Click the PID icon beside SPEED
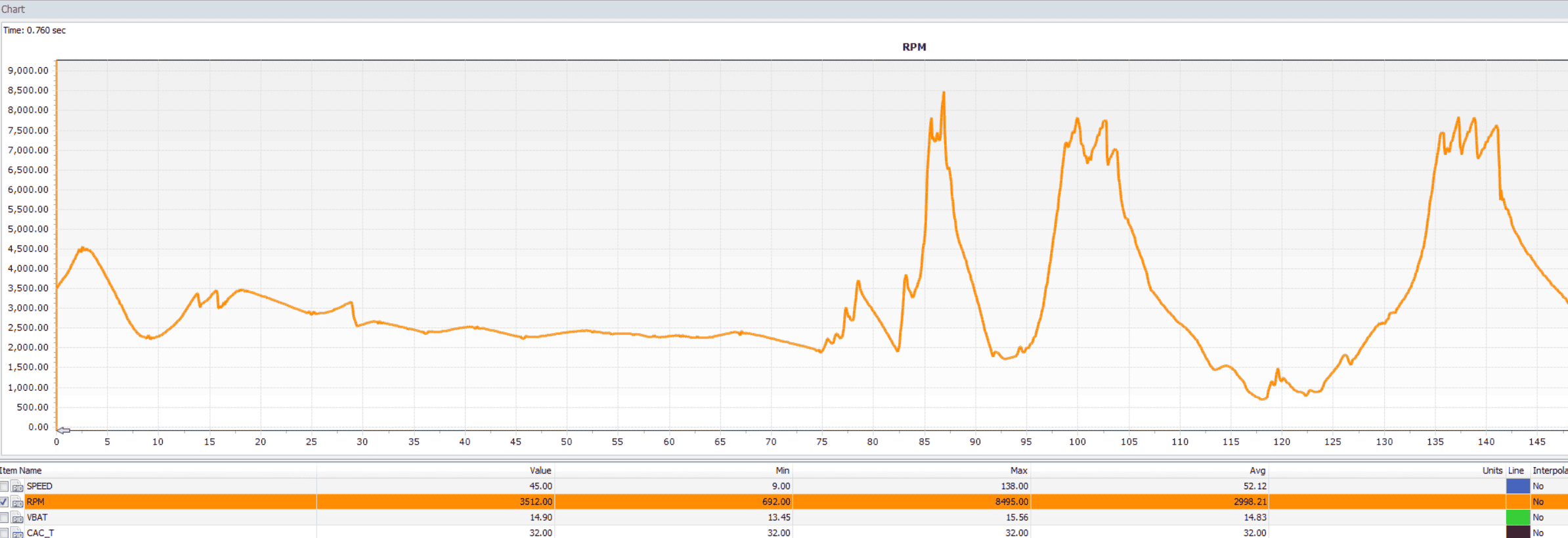 [x=18, y=487]
